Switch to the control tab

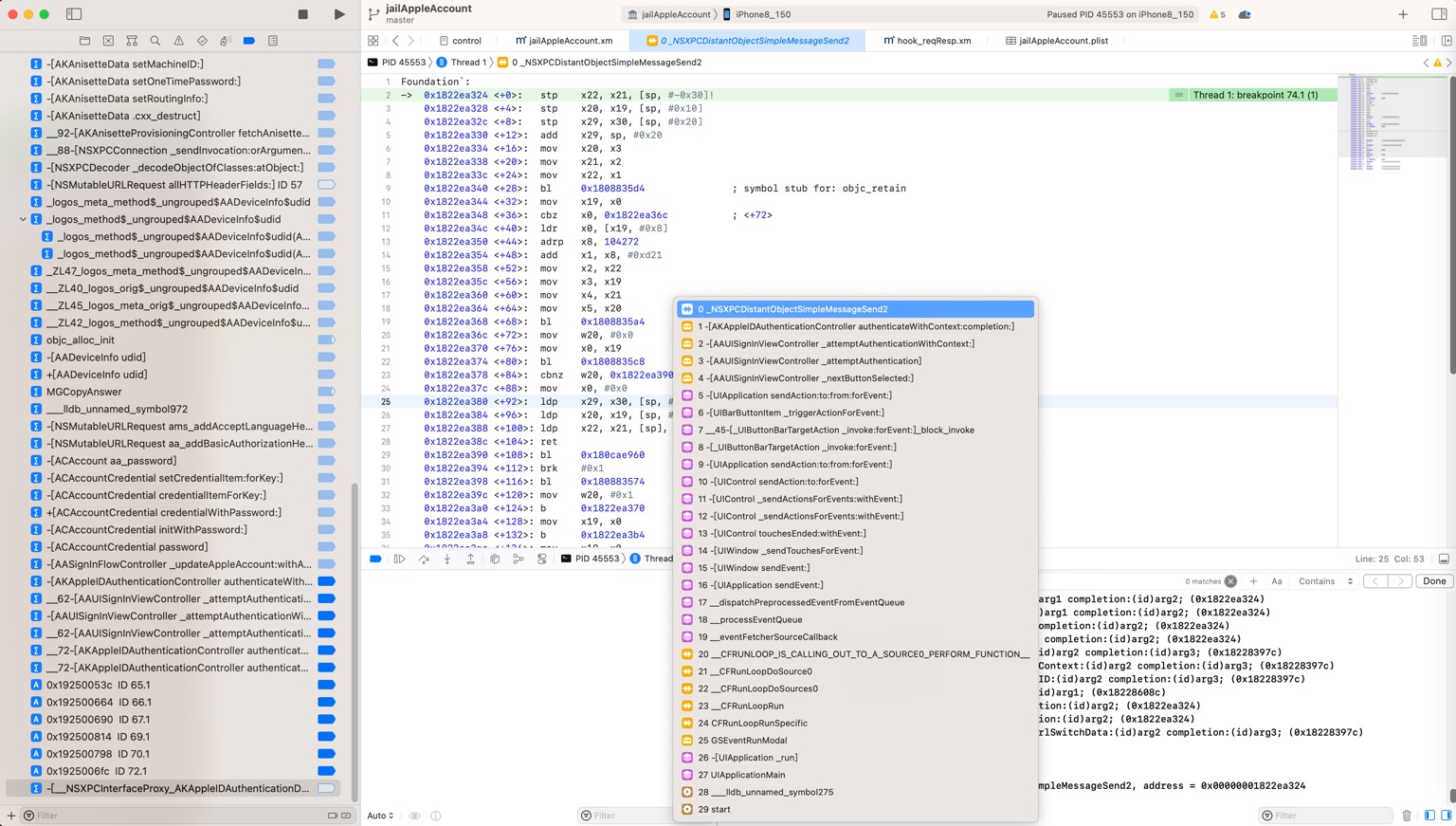[x=461, y=41]
